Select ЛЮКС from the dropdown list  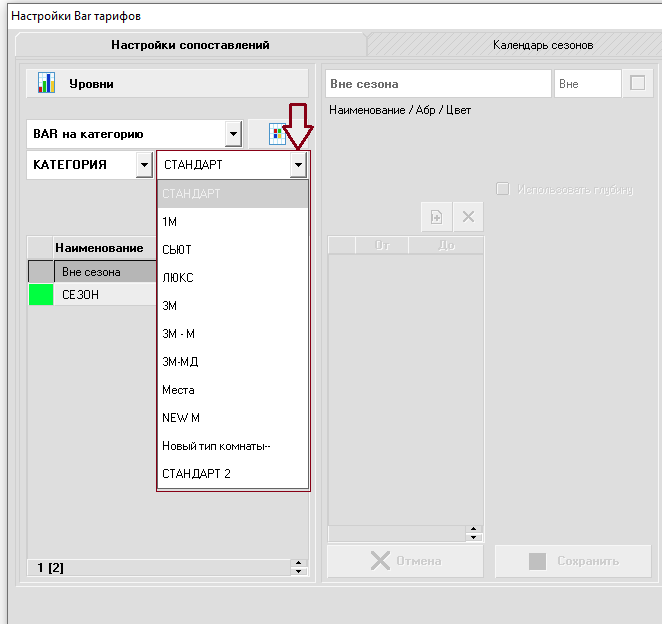tap(178, 277)
